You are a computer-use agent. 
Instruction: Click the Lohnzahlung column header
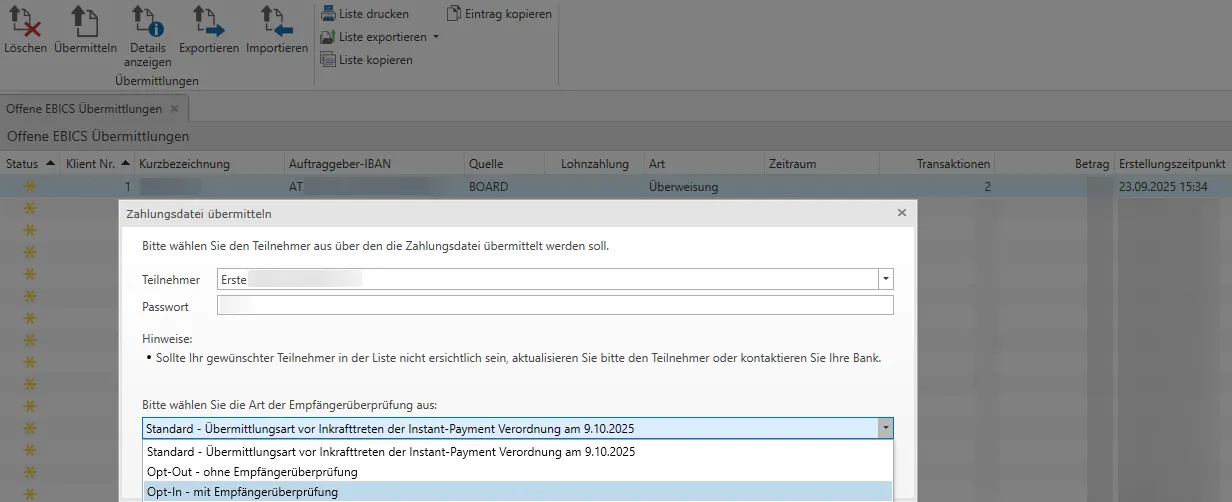pyautogui.click(x=594, y=163)
